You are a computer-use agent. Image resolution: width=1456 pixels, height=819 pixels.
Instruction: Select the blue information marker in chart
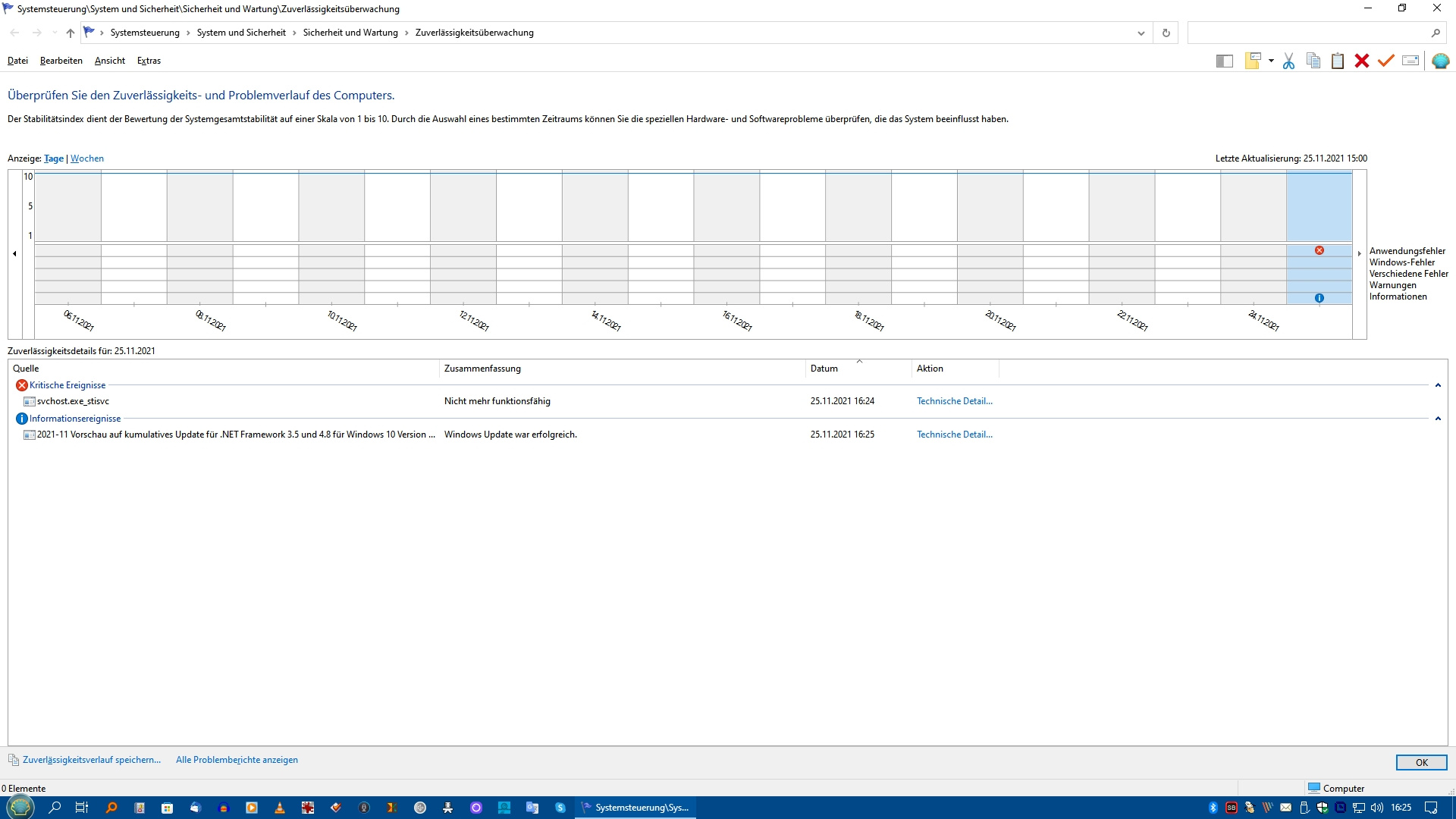tap(1319, 298)
